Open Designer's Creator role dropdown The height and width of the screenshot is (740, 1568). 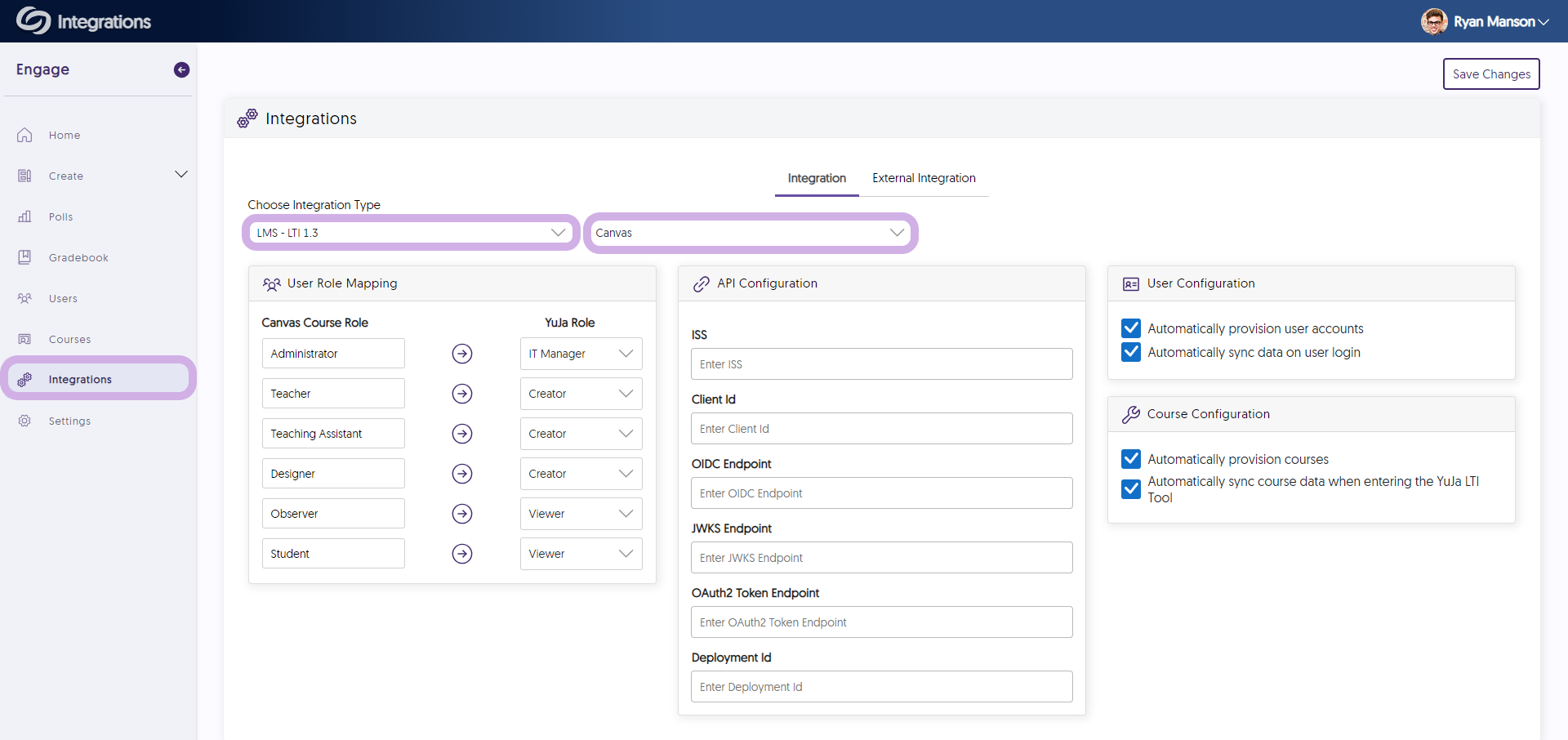(581, 474)
